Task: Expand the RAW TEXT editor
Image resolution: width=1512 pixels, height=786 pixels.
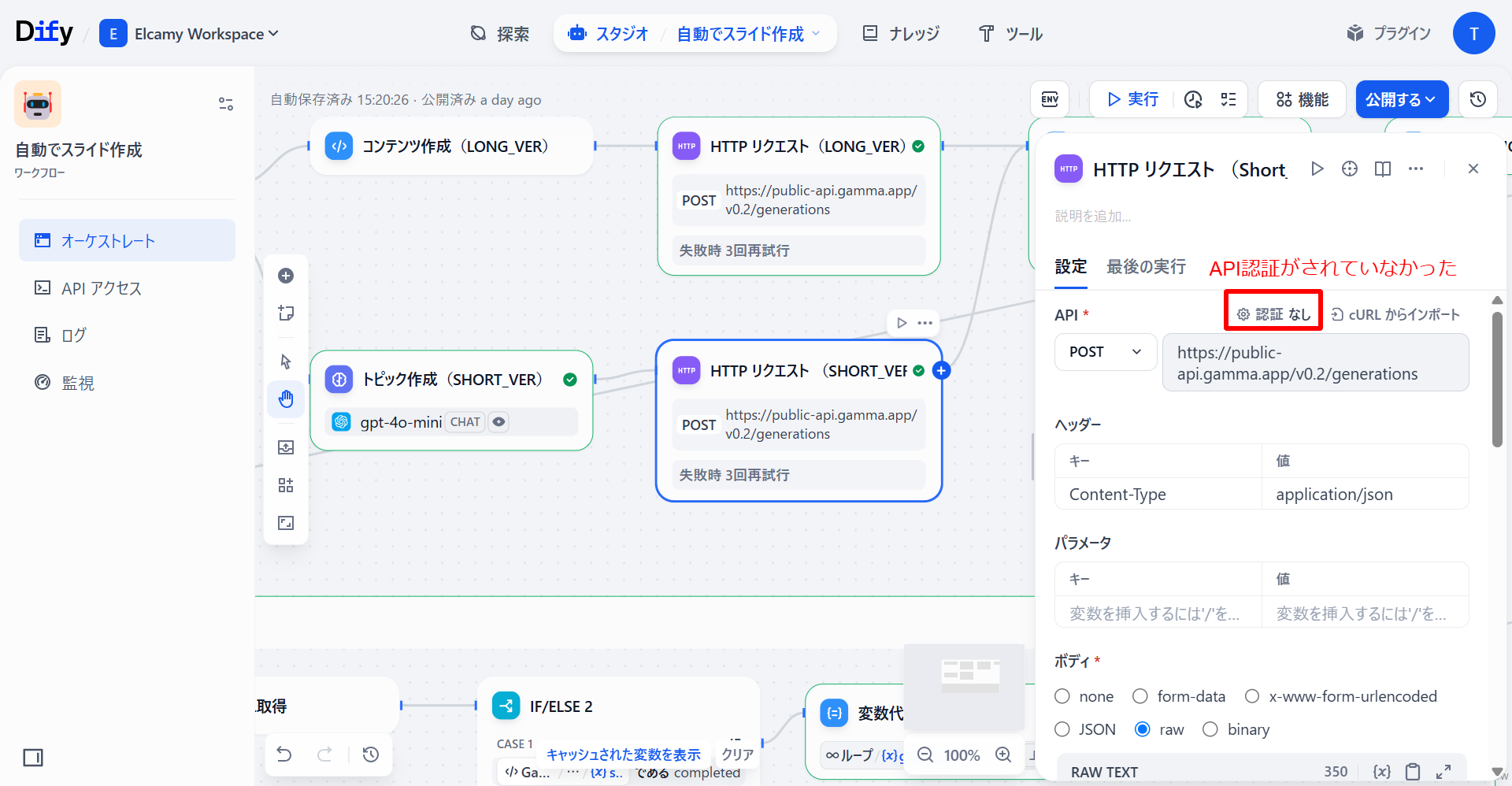Action: point(1443,772)
